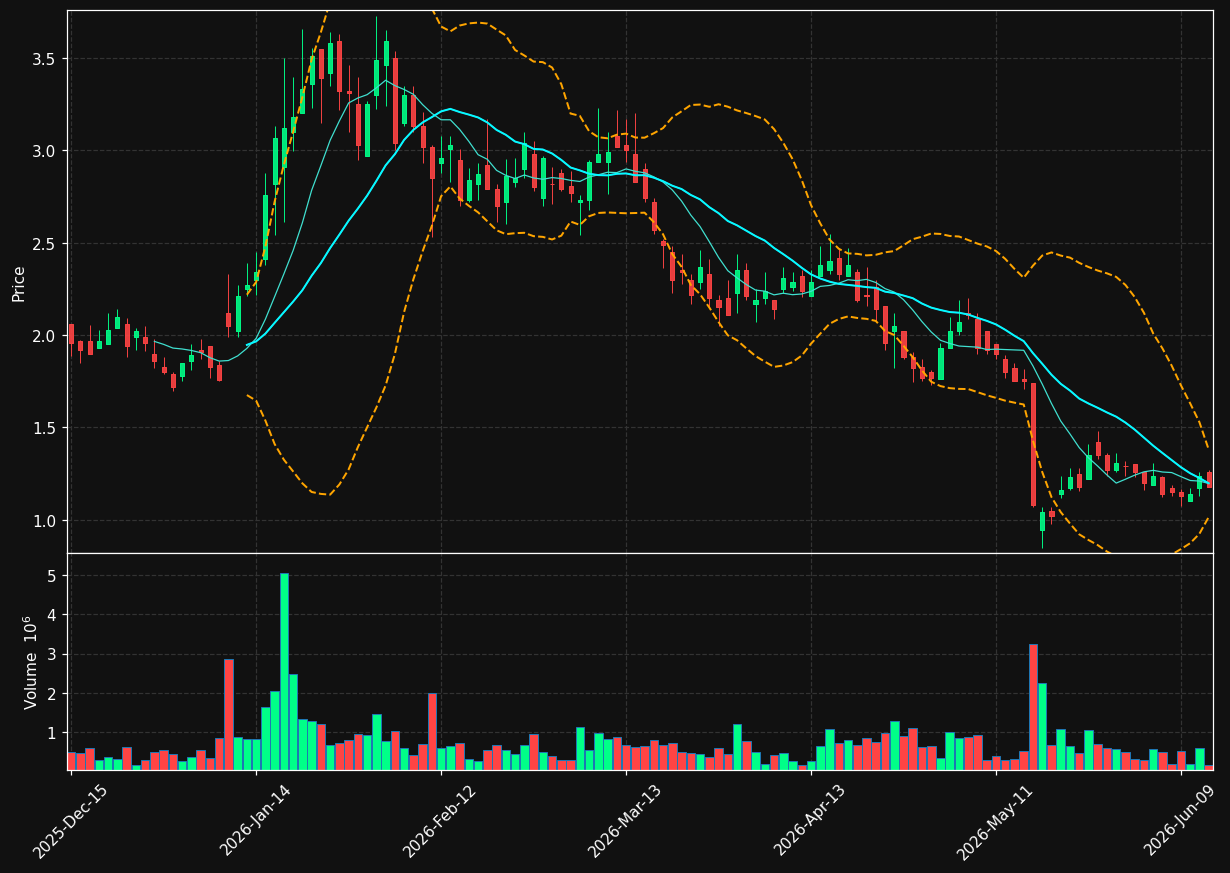Image resolution: width=1230 pixels, height=873 pixels.
Task: Click the 'Volume 10⁶' axis label
Action: (31, 662)
